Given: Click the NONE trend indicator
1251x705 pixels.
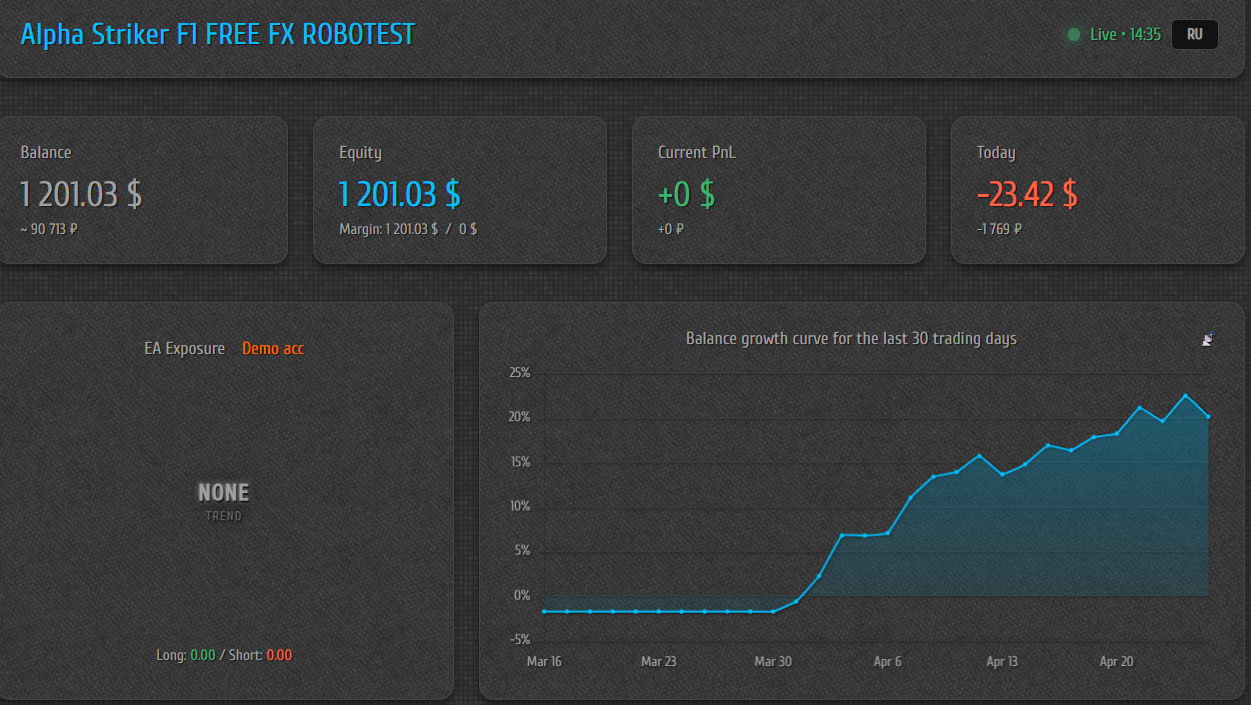Looking at the screenshot, I should tap(224, 492).
